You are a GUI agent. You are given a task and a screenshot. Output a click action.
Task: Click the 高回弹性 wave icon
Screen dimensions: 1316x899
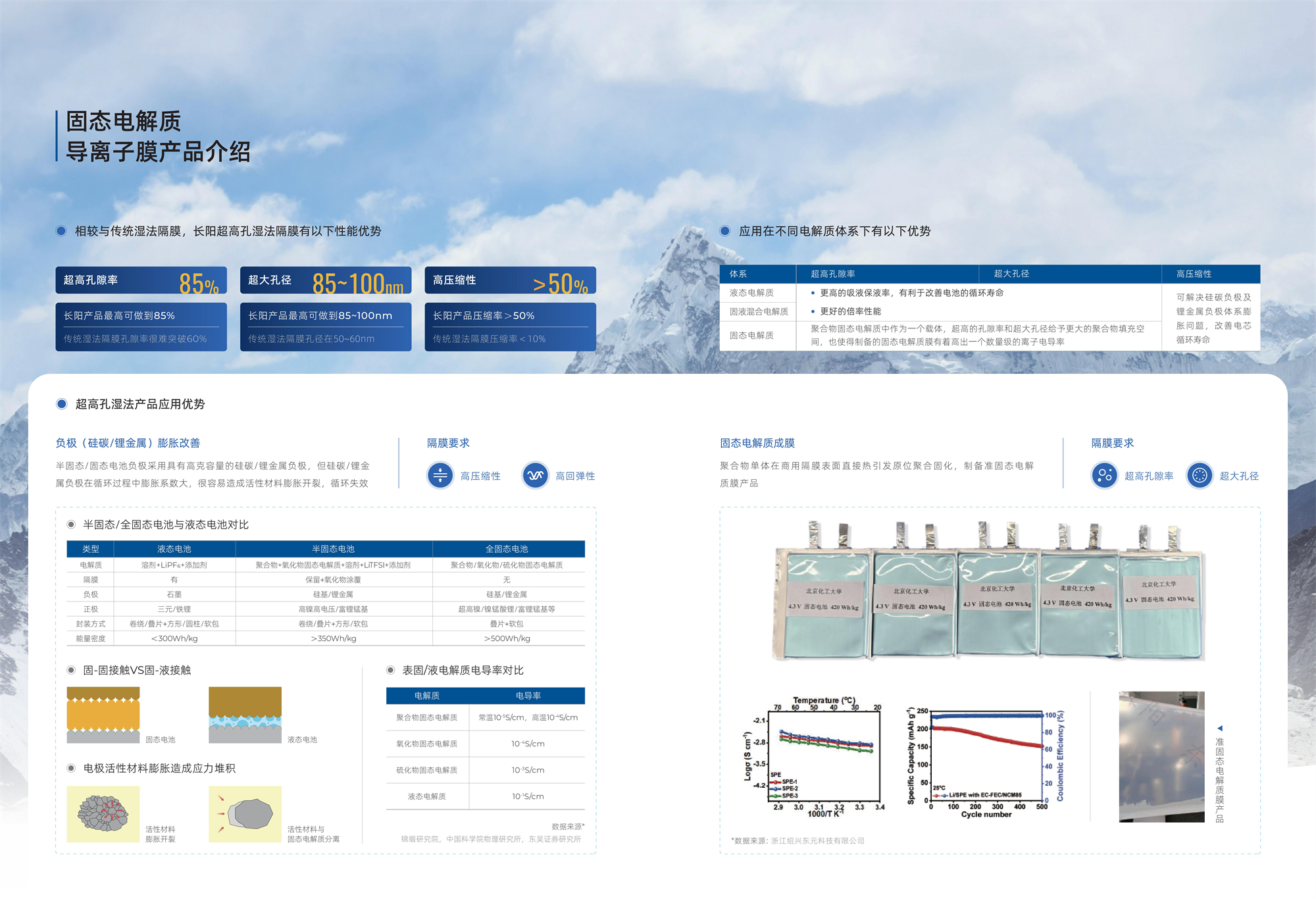[x=536, y=475]
